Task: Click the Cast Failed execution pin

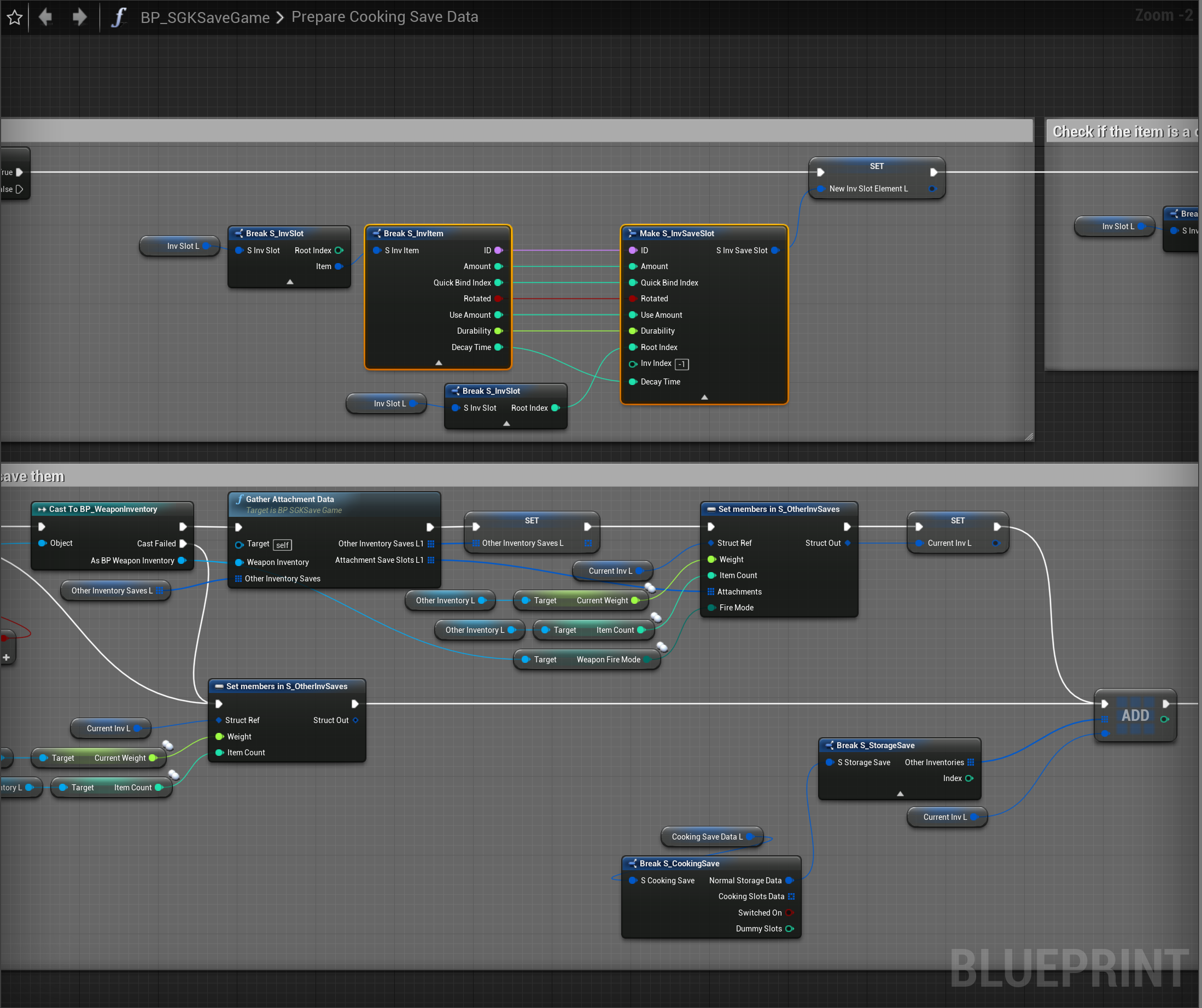Action: point(183,543)
